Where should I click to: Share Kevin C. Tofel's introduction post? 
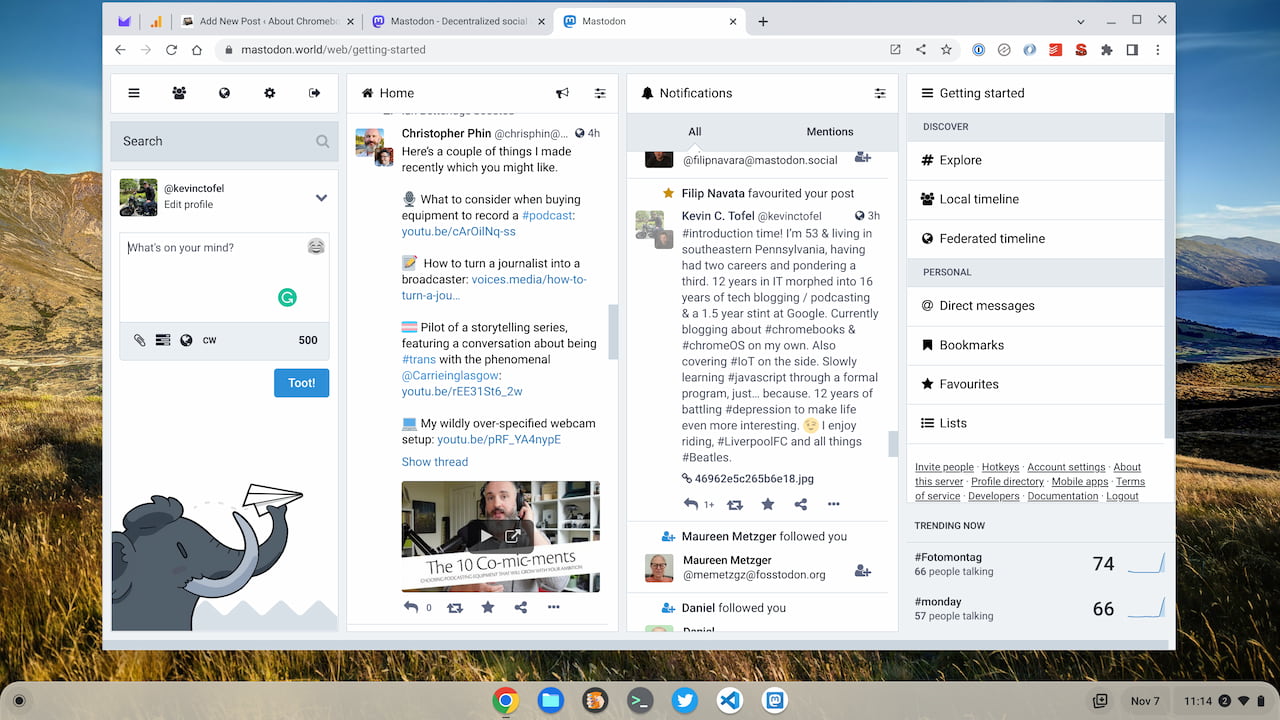tap(801, 504)
